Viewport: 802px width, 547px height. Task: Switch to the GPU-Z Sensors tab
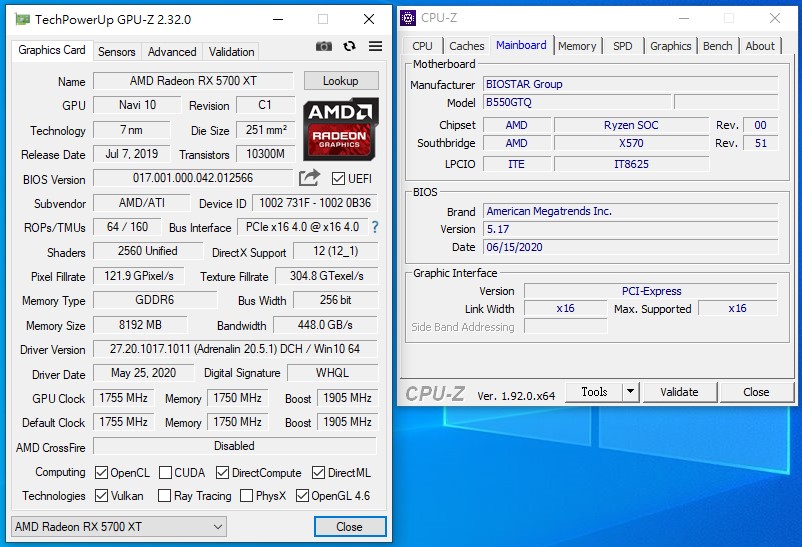[117, 52]
